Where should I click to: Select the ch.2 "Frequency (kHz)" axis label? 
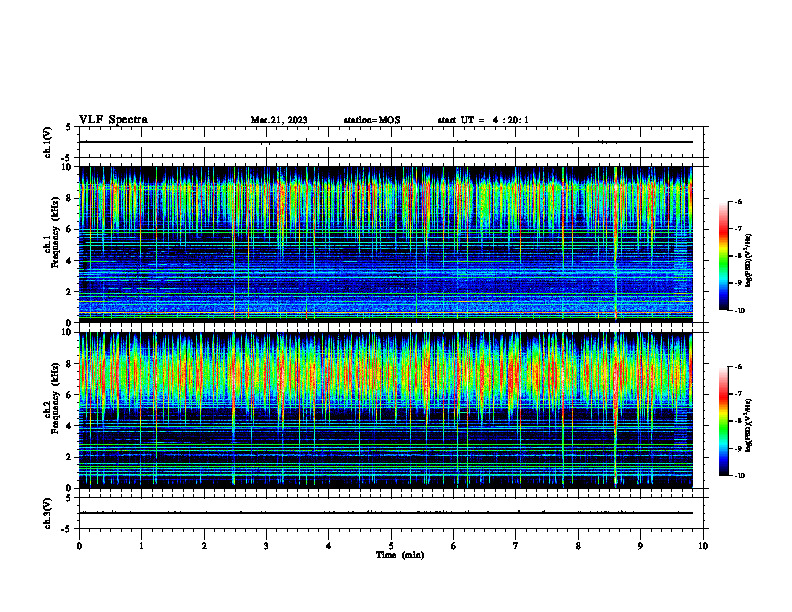coord(55,398)
